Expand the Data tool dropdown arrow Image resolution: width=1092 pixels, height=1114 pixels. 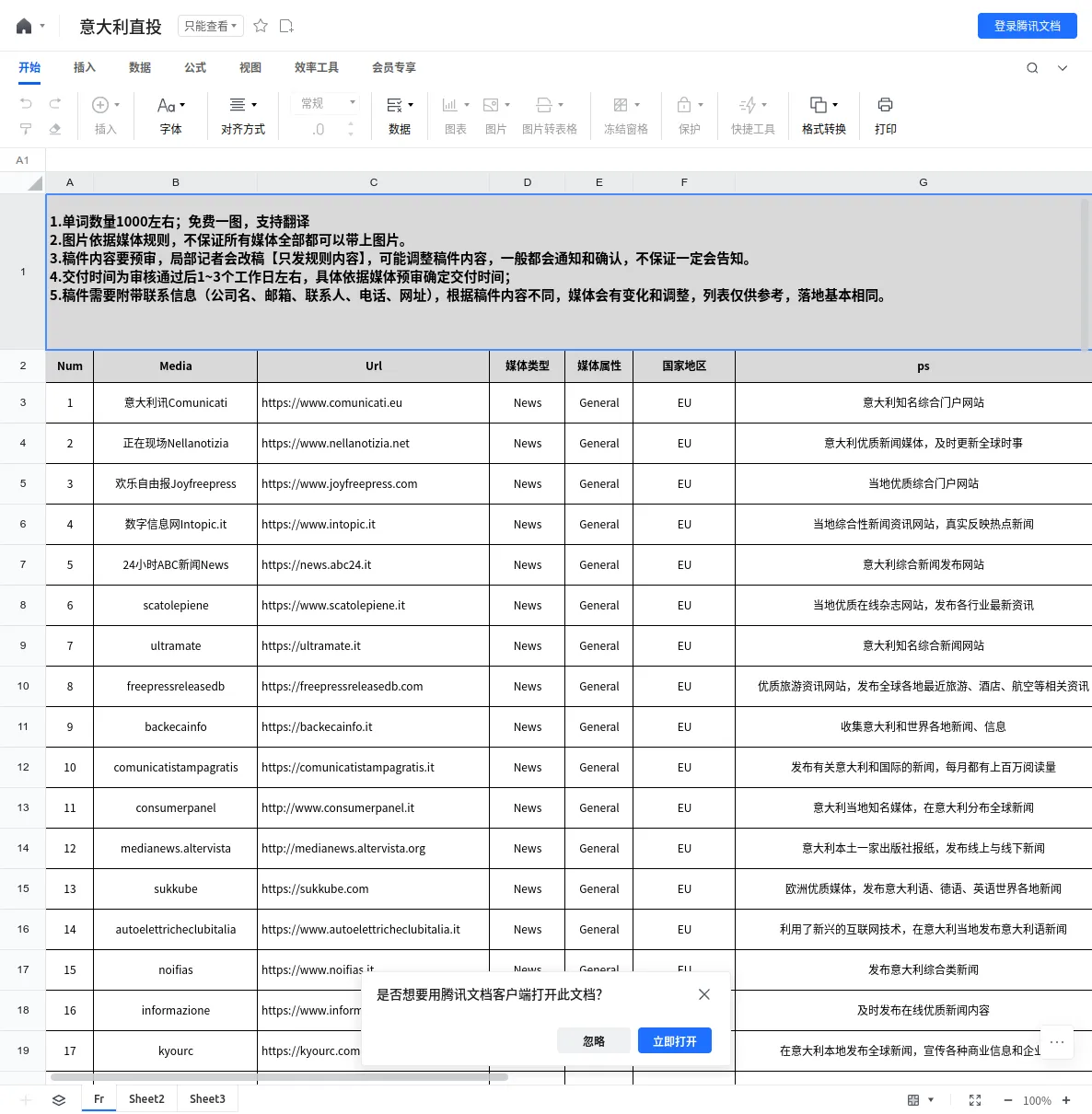point(411,105)
